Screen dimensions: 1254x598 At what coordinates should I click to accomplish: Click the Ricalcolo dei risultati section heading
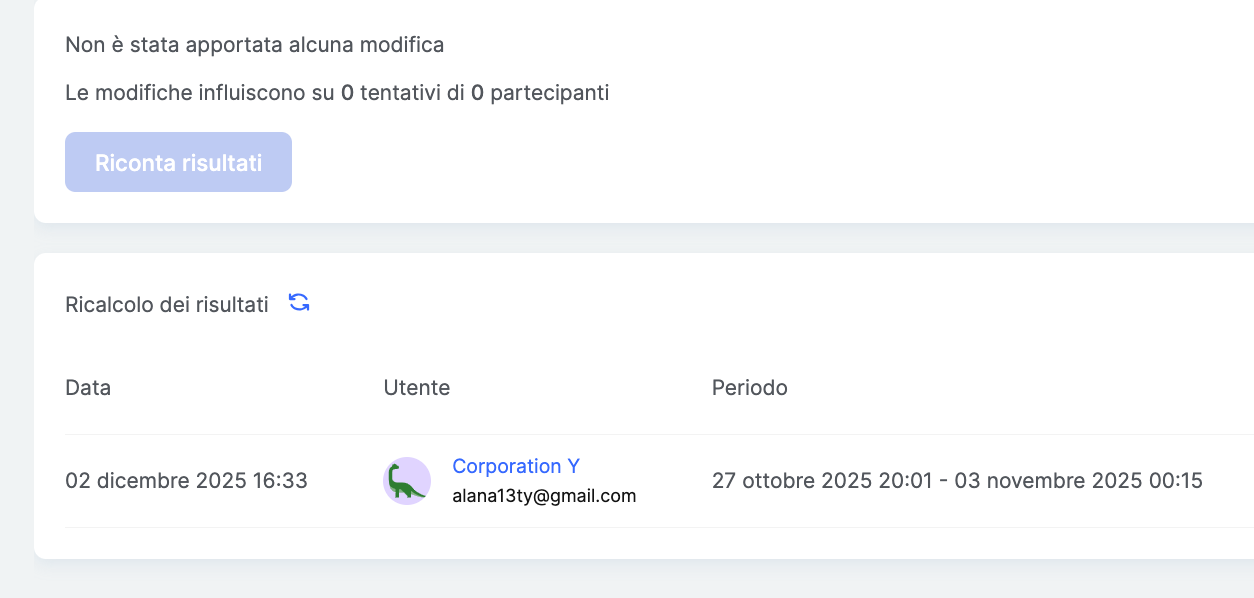[x=167, y=305]
